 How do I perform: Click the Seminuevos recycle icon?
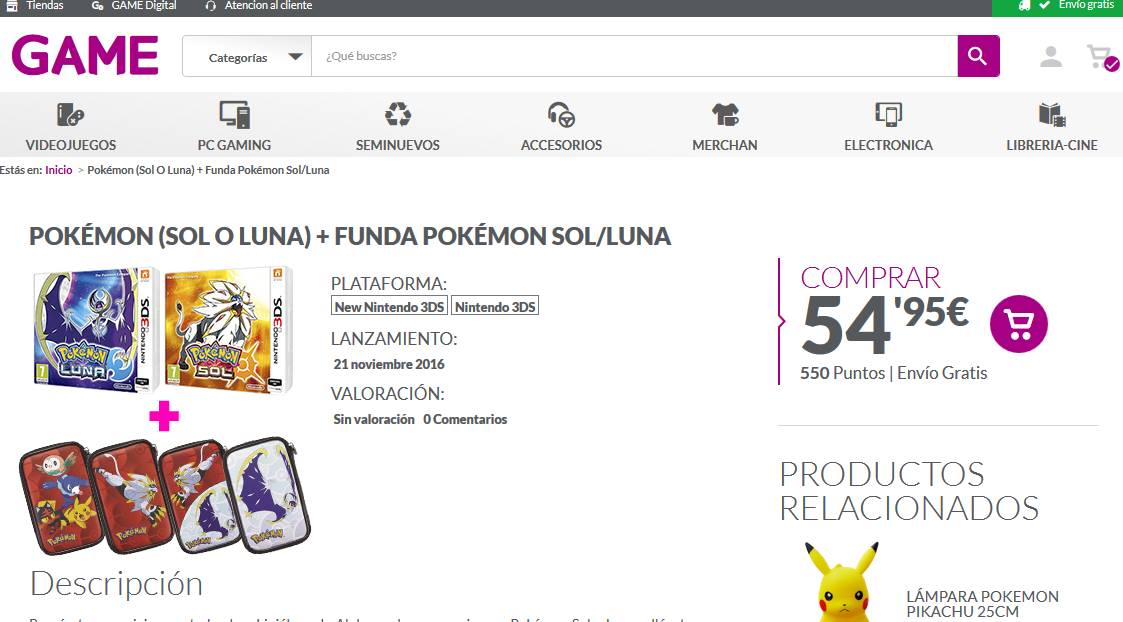pyautogui.click(x=397, y=115)
